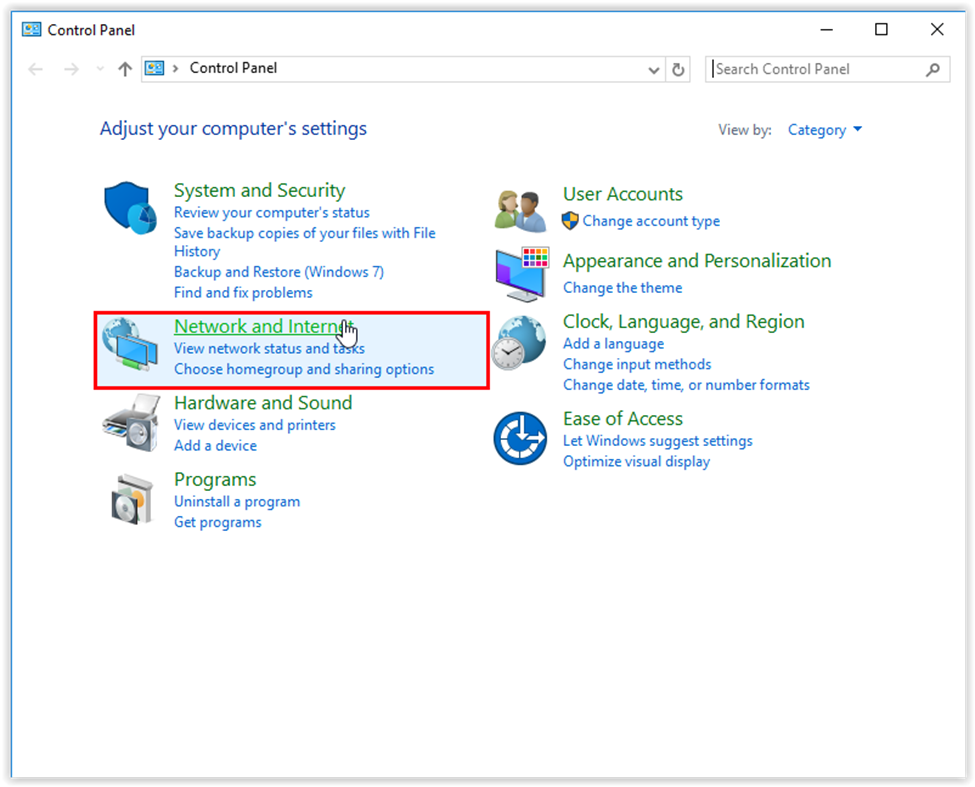Screen dimensions: 975x787
Task: Open Save backup copies with File History
Action: coord(305,242)
